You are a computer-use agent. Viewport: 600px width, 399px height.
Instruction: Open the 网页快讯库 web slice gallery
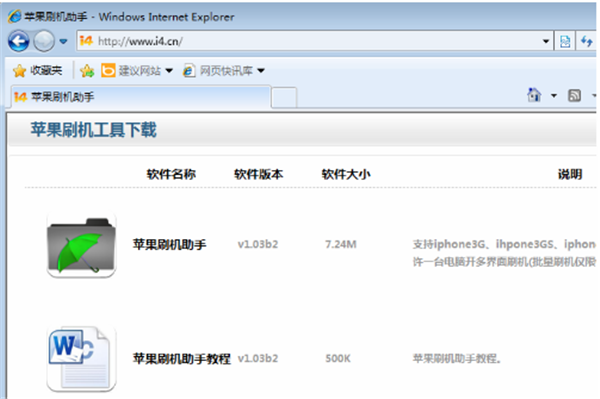click(x=223, y=70)
